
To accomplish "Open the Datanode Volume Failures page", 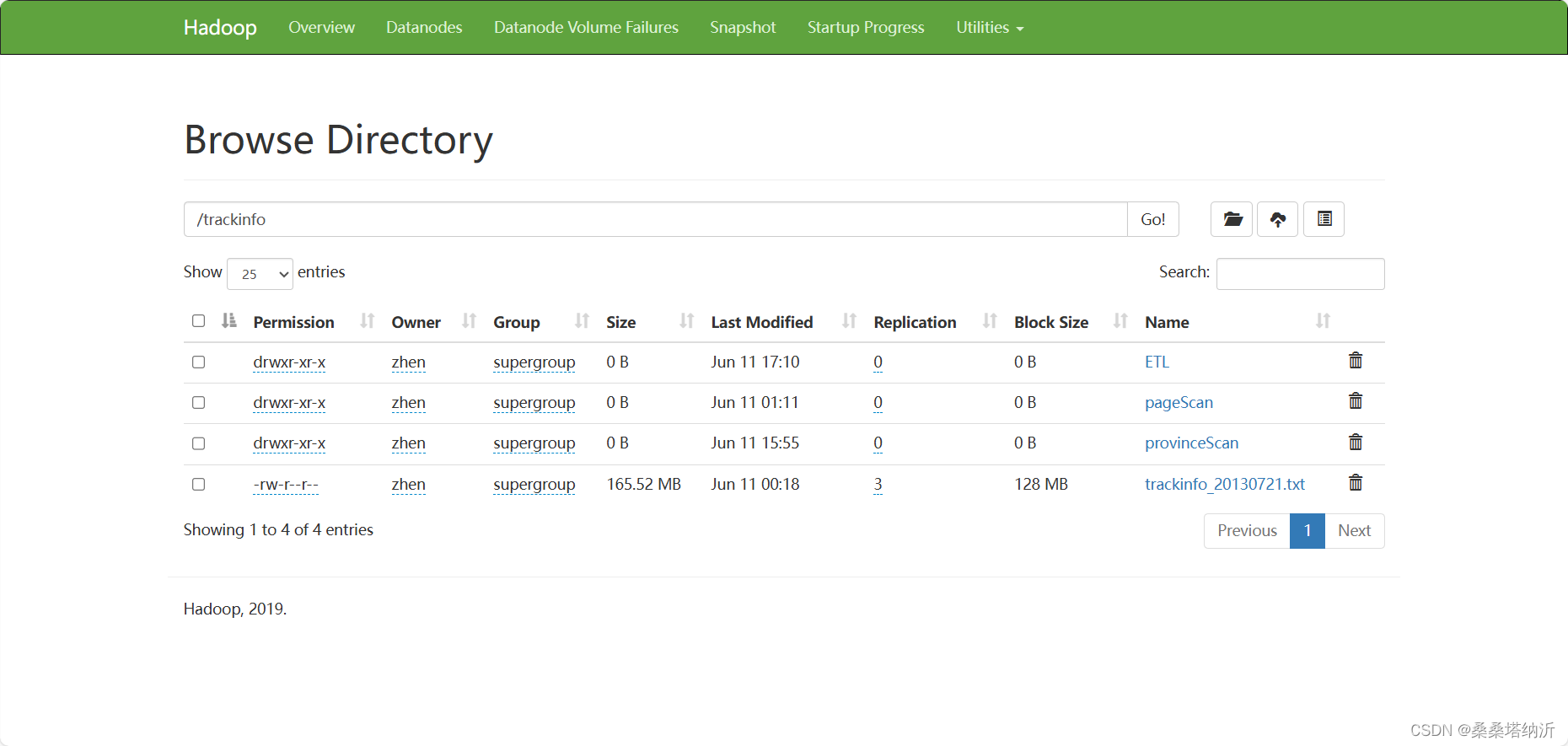I will click(x=586, y=28).
